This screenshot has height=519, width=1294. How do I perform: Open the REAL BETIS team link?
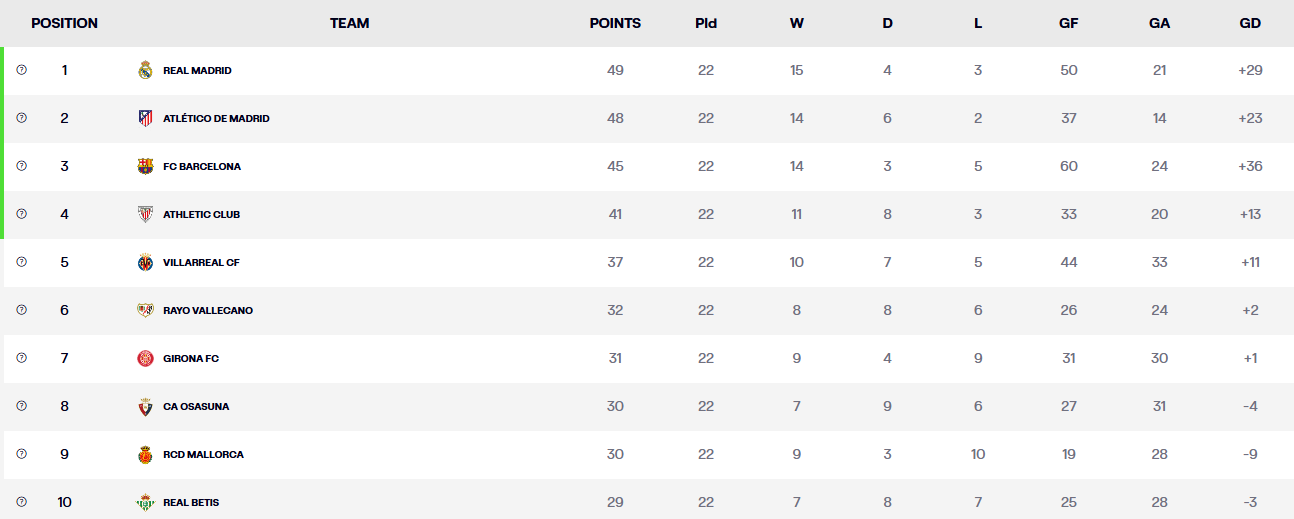click(191, 503)
